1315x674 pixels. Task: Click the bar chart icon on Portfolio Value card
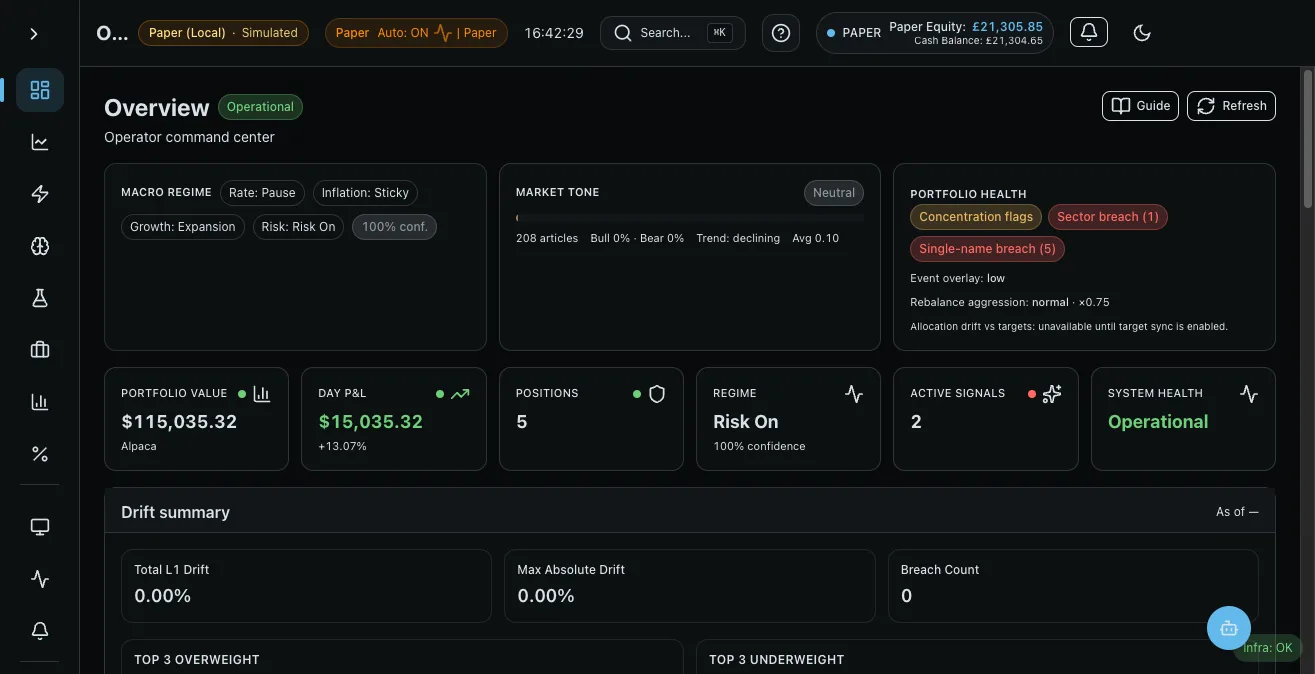click(x=262, y=394)
